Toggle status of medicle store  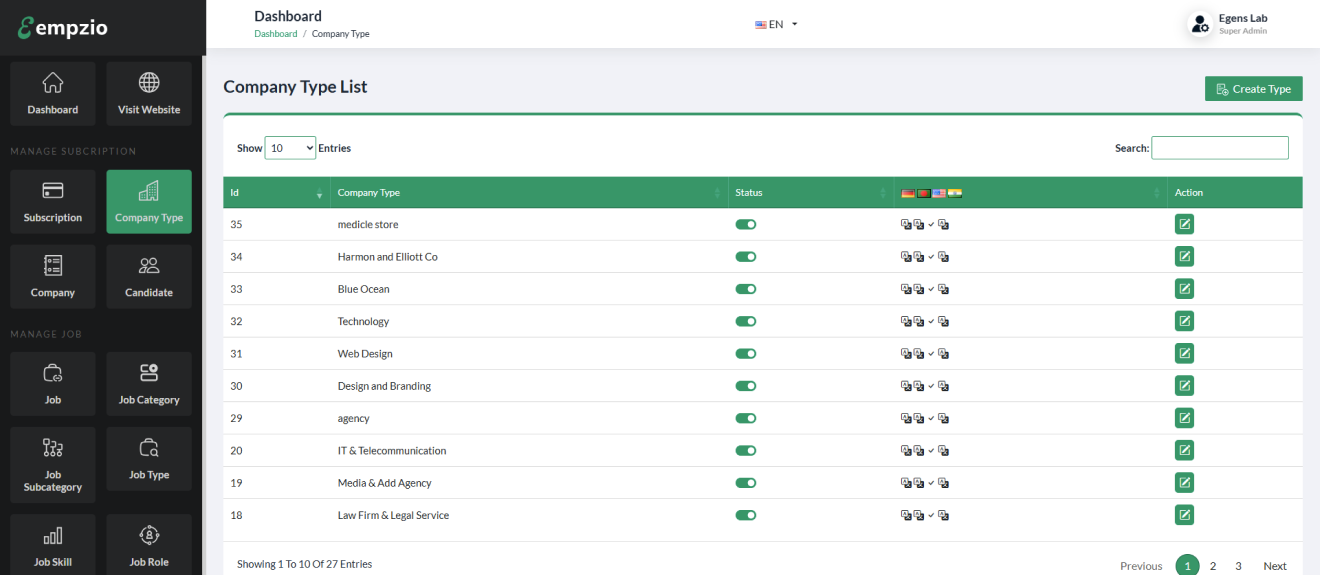[x=745, y=224]
